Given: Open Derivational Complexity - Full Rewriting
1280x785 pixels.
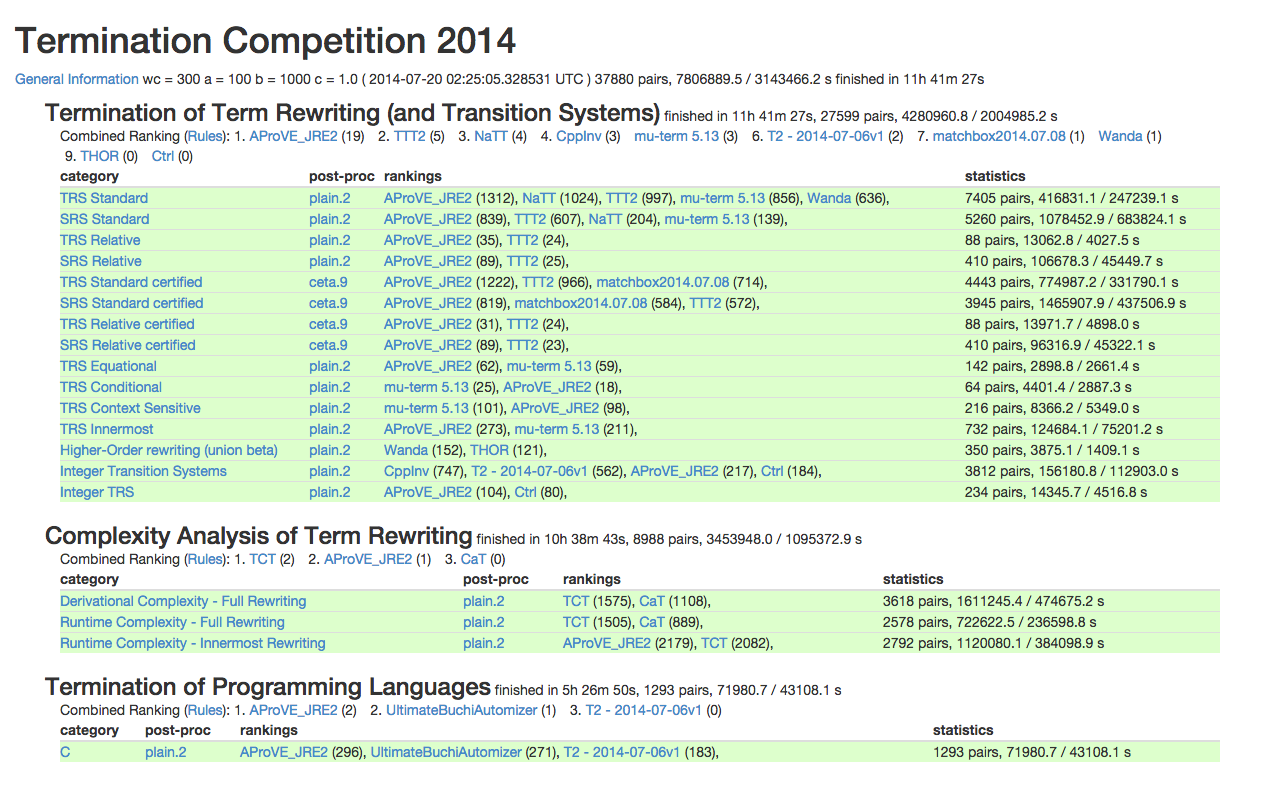Looking at the screenshot, I should (x=183, y=601).
